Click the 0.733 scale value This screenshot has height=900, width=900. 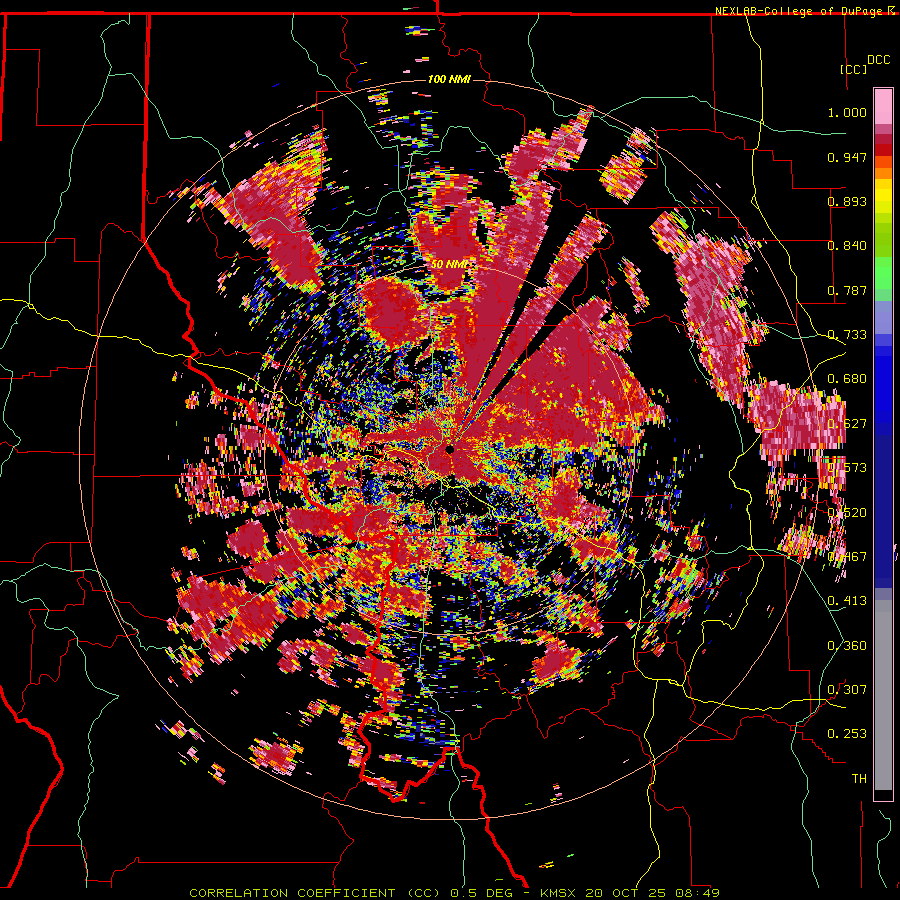pyautogui.click(x=847, y=335)
